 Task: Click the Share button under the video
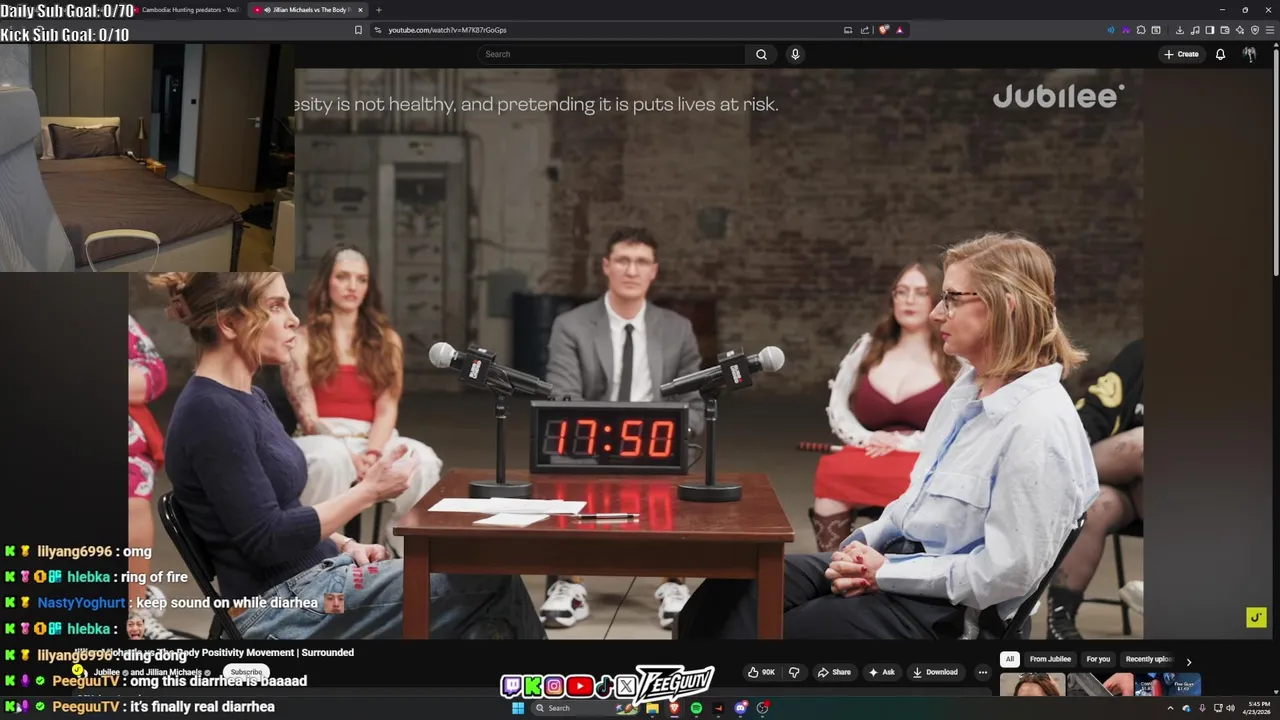coord(834,672)
